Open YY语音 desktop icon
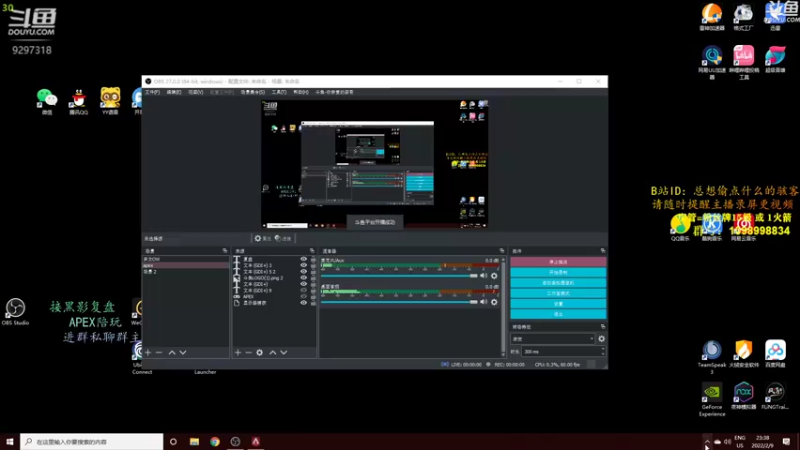The image size is (800, 450). point(110,102)
